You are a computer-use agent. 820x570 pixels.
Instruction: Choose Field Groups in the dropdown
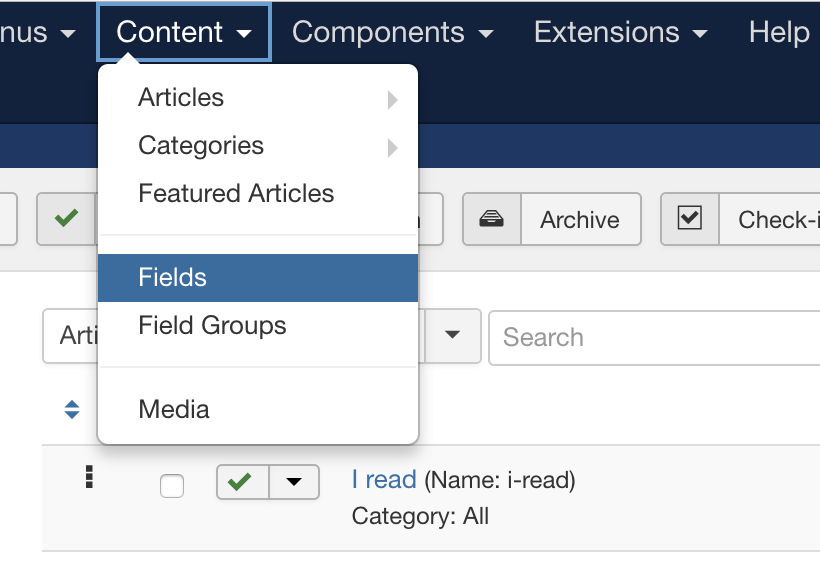tap(212, 325)
